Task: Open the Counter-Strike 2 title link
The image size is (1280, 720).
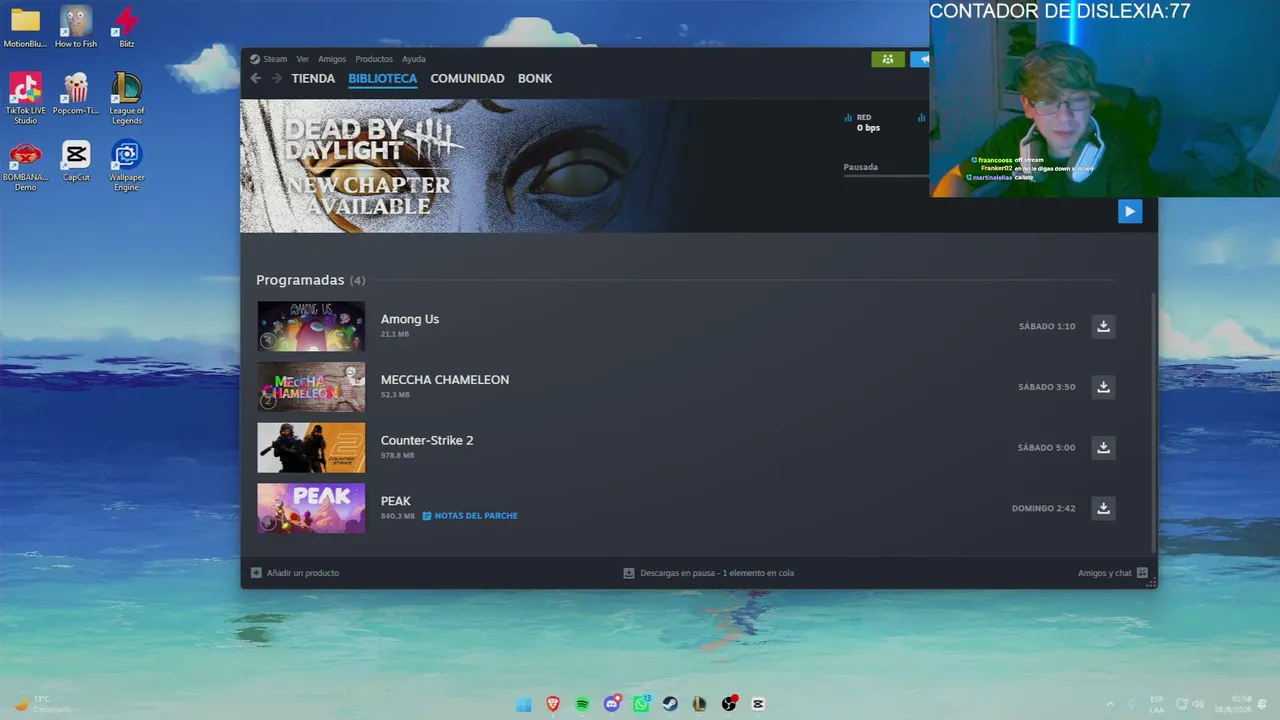Action: click(427, 440)
